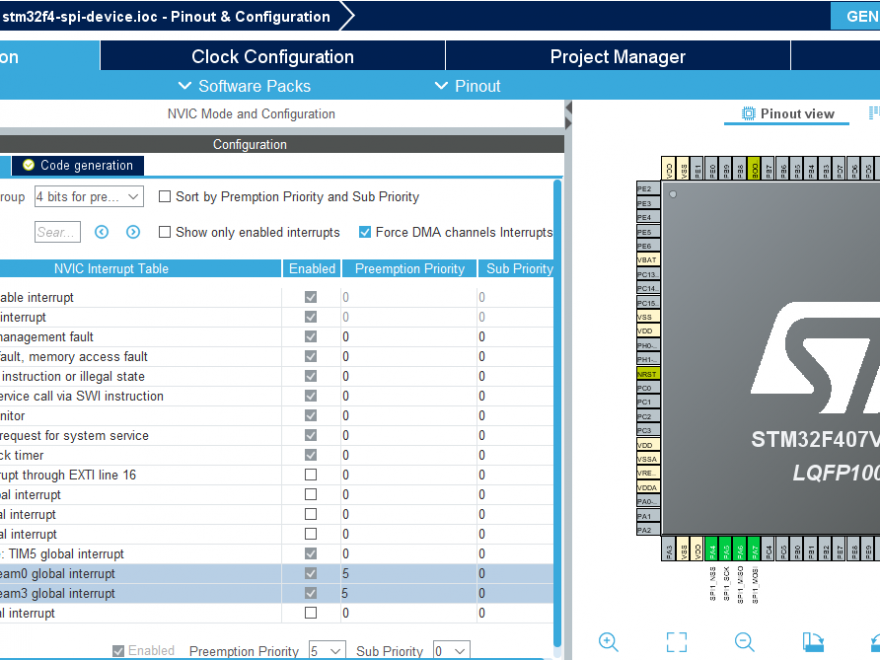Image resolution: width=880 pixels, height=660 pixels.
Task: Click the NVIC search input field
Action: click(57, 232)
